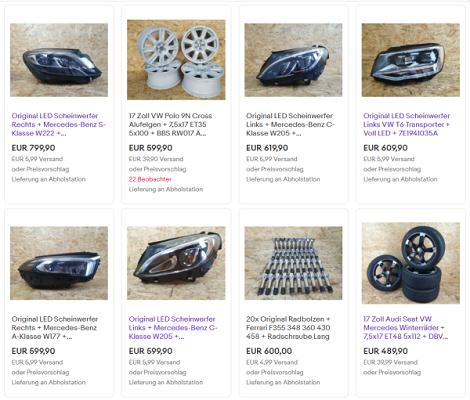Open the 619,90 EUR Mercedes C-Klasse W205 title
The height and width of the screenshot is (400, 470).
(x=290, y=124)
